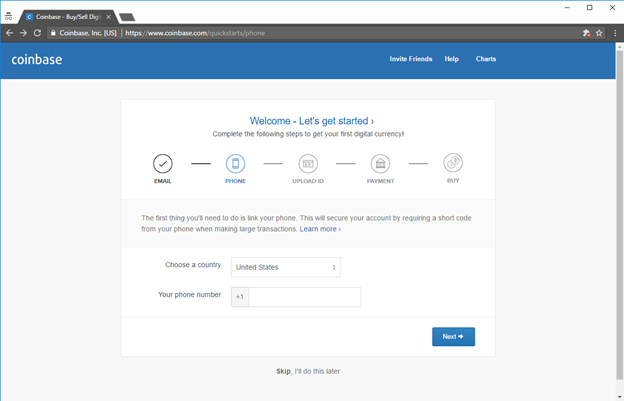Click the UPLOAD ID step label
The height and width of the screenshot is (401, 624).
(x=308, y=181)
